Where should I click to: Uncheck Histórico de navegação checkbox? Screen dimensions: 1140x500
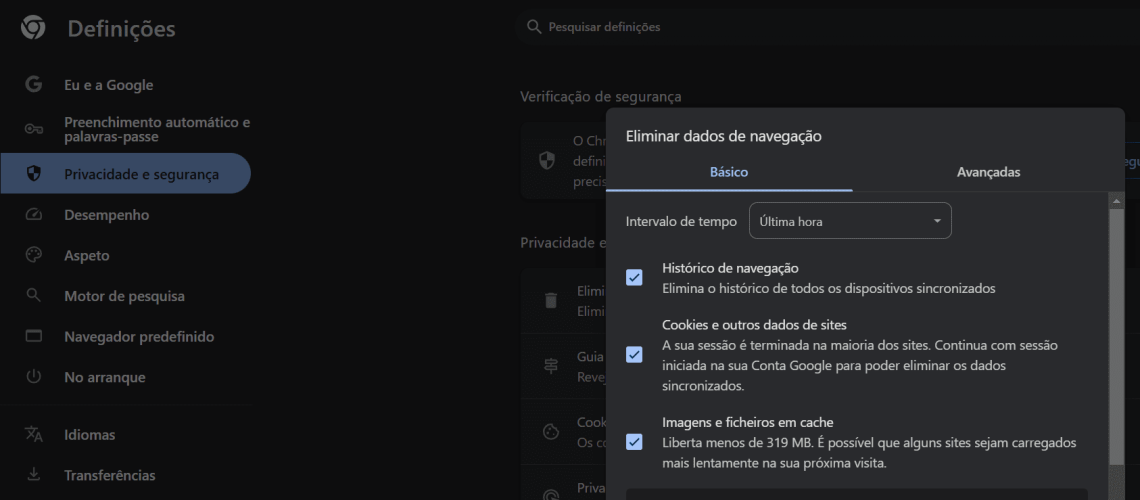coord(634,278)
